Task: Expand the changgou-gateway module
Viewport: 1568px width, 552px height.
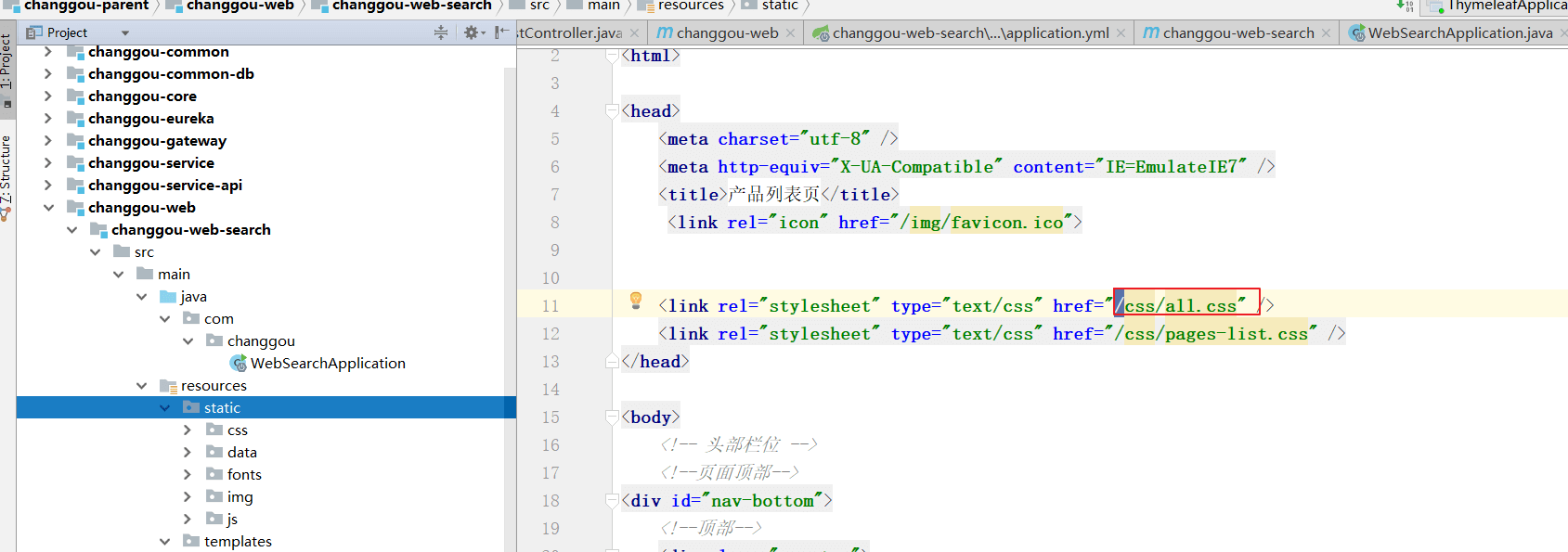Action: point(48,140)
